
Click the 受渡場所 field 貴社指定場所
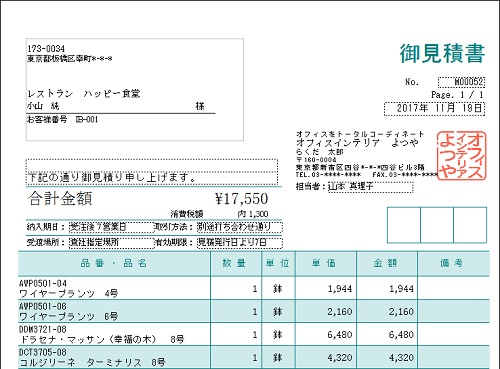[x=111, y=243]
